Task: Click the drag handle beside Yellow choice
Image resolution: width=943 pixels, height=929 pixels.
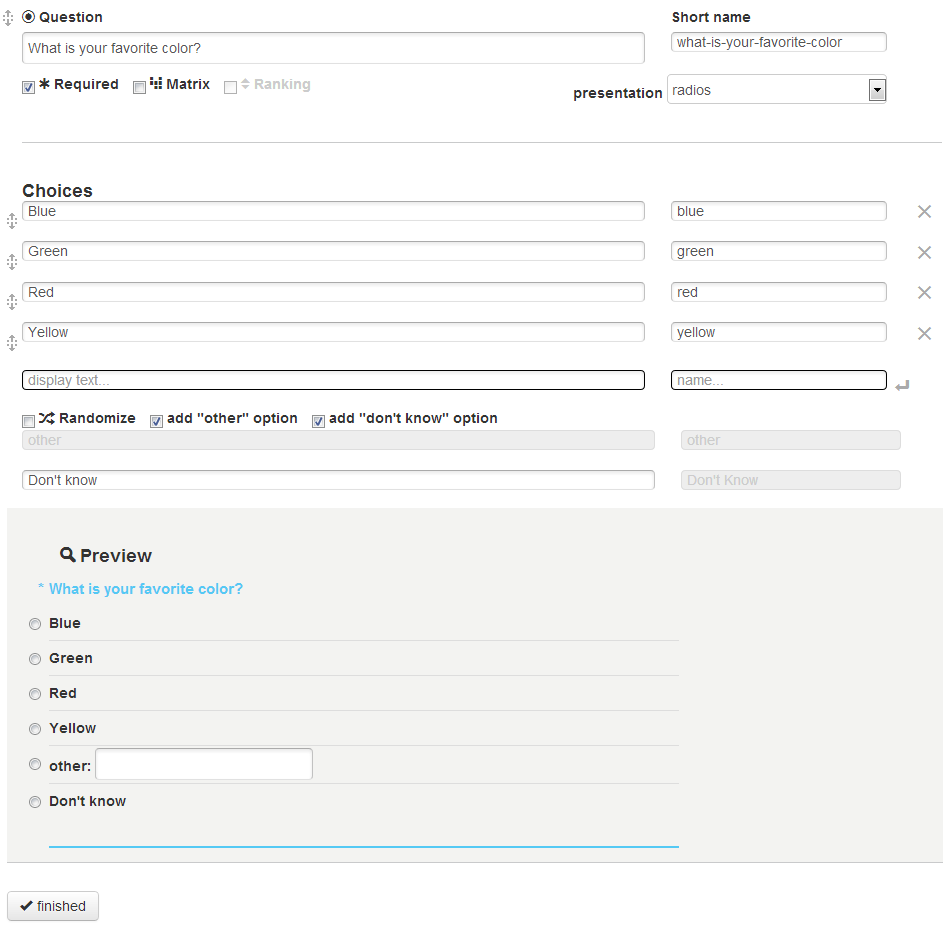Action: pyautogui.click(x=11, y=343)
